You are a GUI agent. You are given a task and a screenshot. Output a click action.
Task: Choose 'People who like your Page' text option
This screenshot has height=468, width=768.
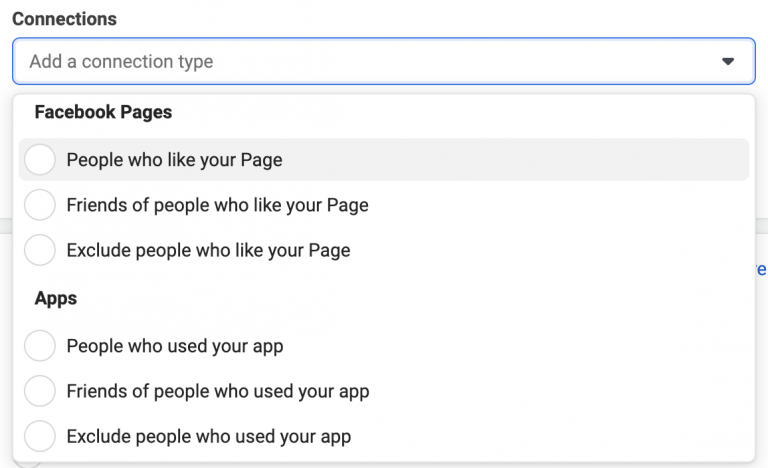174,159
